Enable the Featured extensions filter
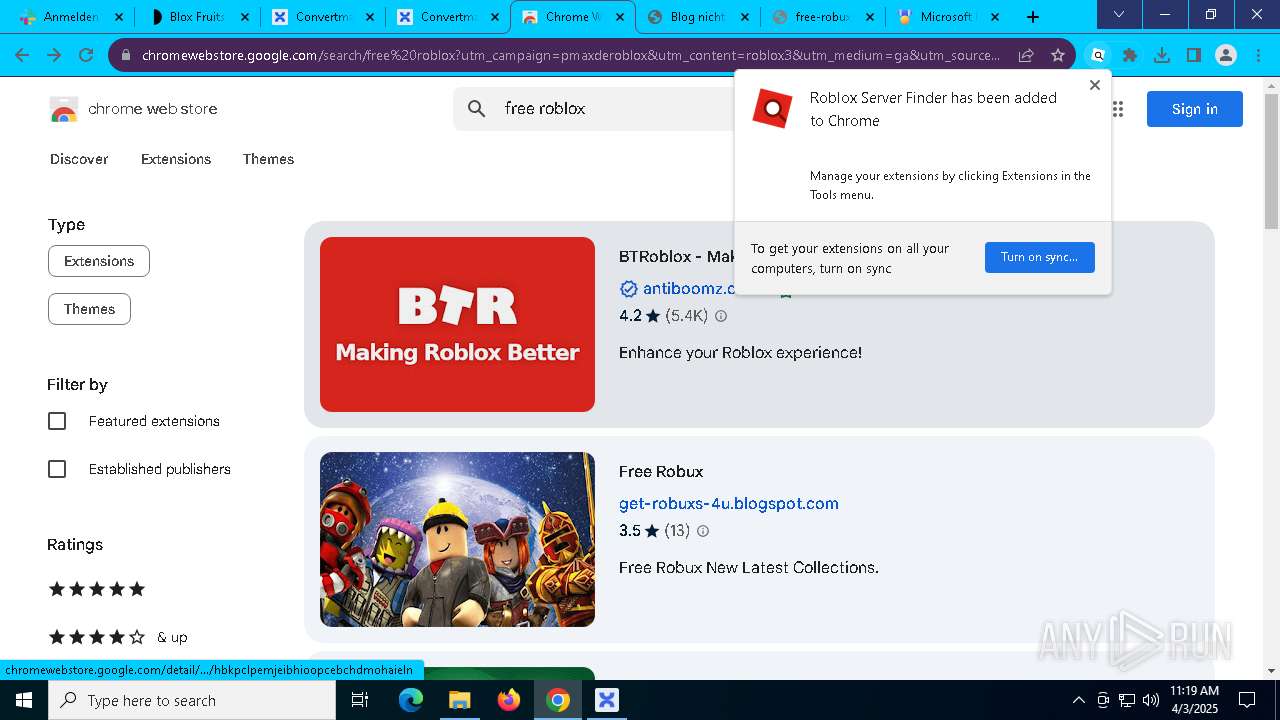Viewport: 1280px width, 720px height. 57,421
